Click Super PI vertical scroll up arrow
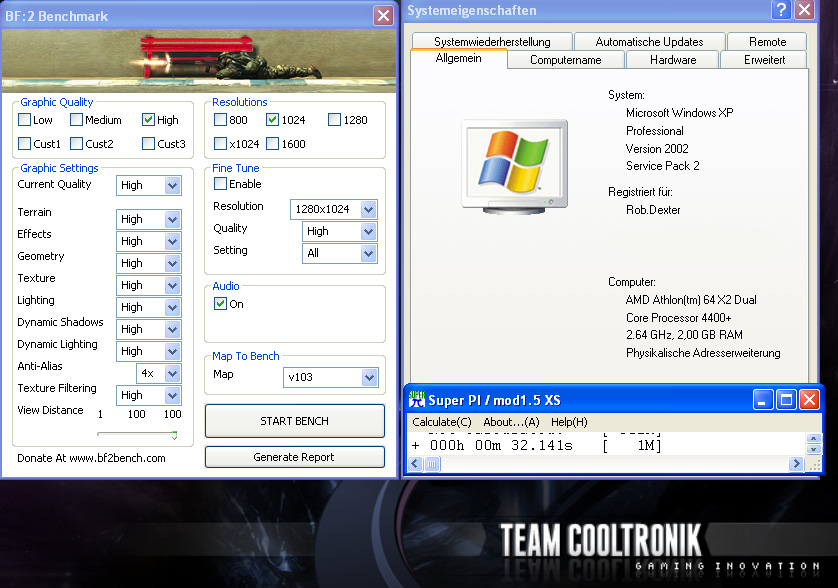838x588 pixels. [x=813, y=439]
